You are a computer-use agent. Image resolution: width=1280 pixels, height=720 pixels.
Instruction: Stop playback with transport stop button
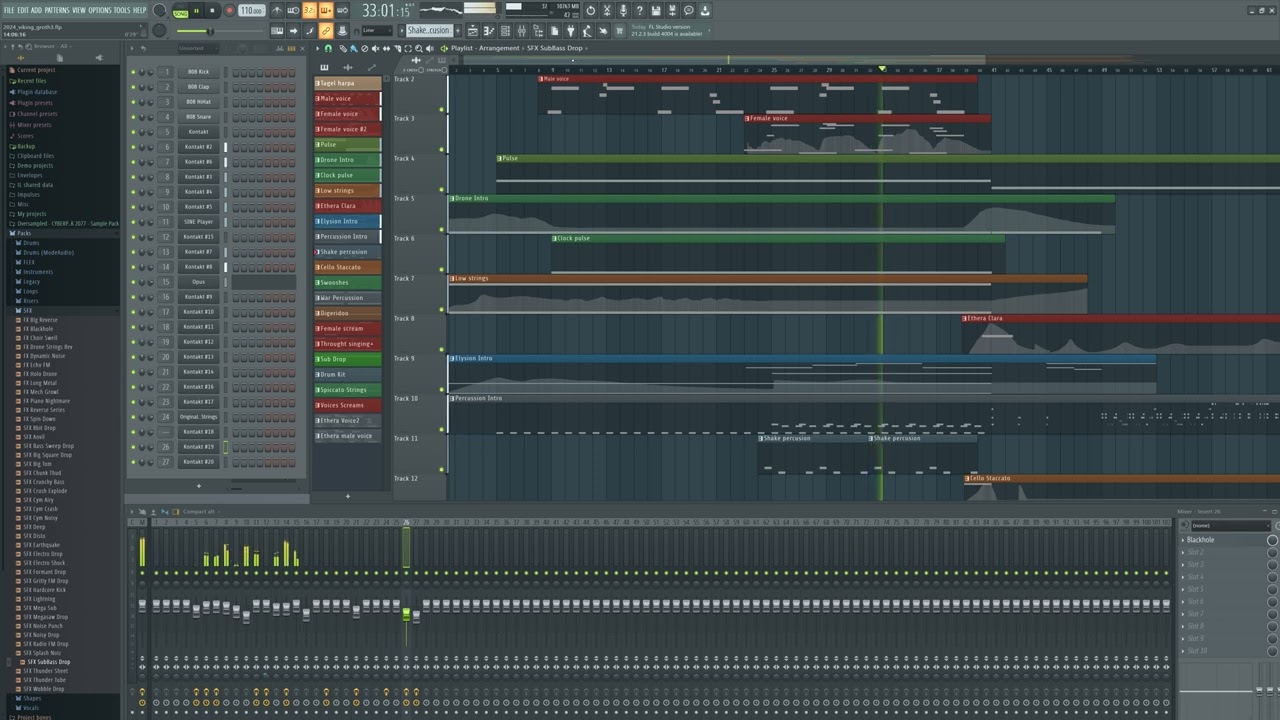click(212, 11)
